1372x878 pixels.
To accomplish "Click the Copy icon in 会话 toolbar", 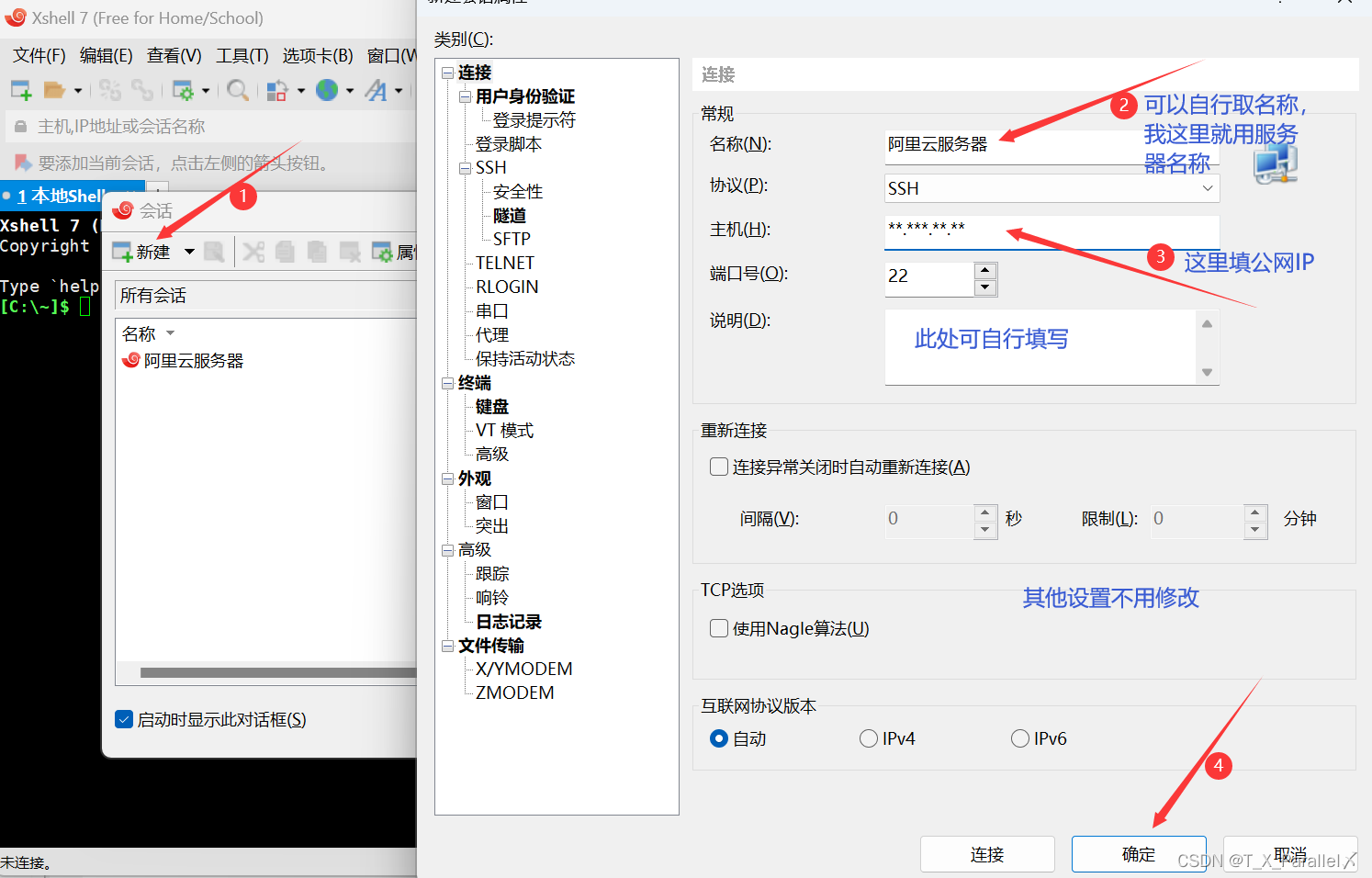I will pos(286,252).
